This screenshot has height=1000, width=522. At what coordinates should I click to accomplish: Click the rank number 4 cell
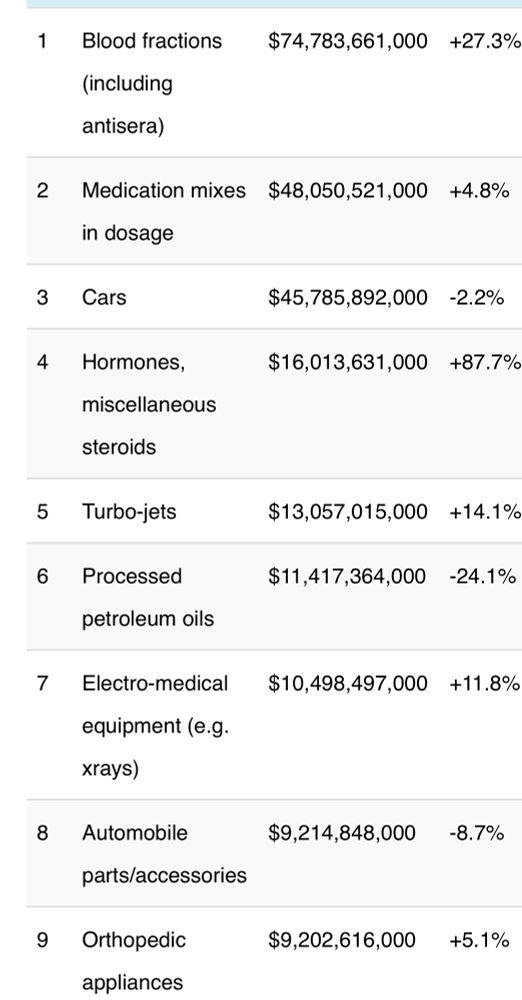[42, 362]
